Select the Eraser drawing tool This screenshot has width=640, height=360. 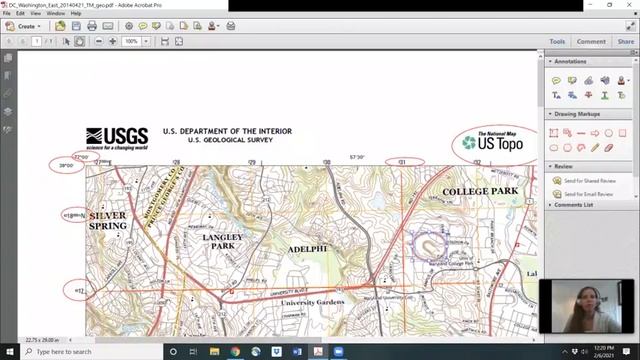(609, 148)
